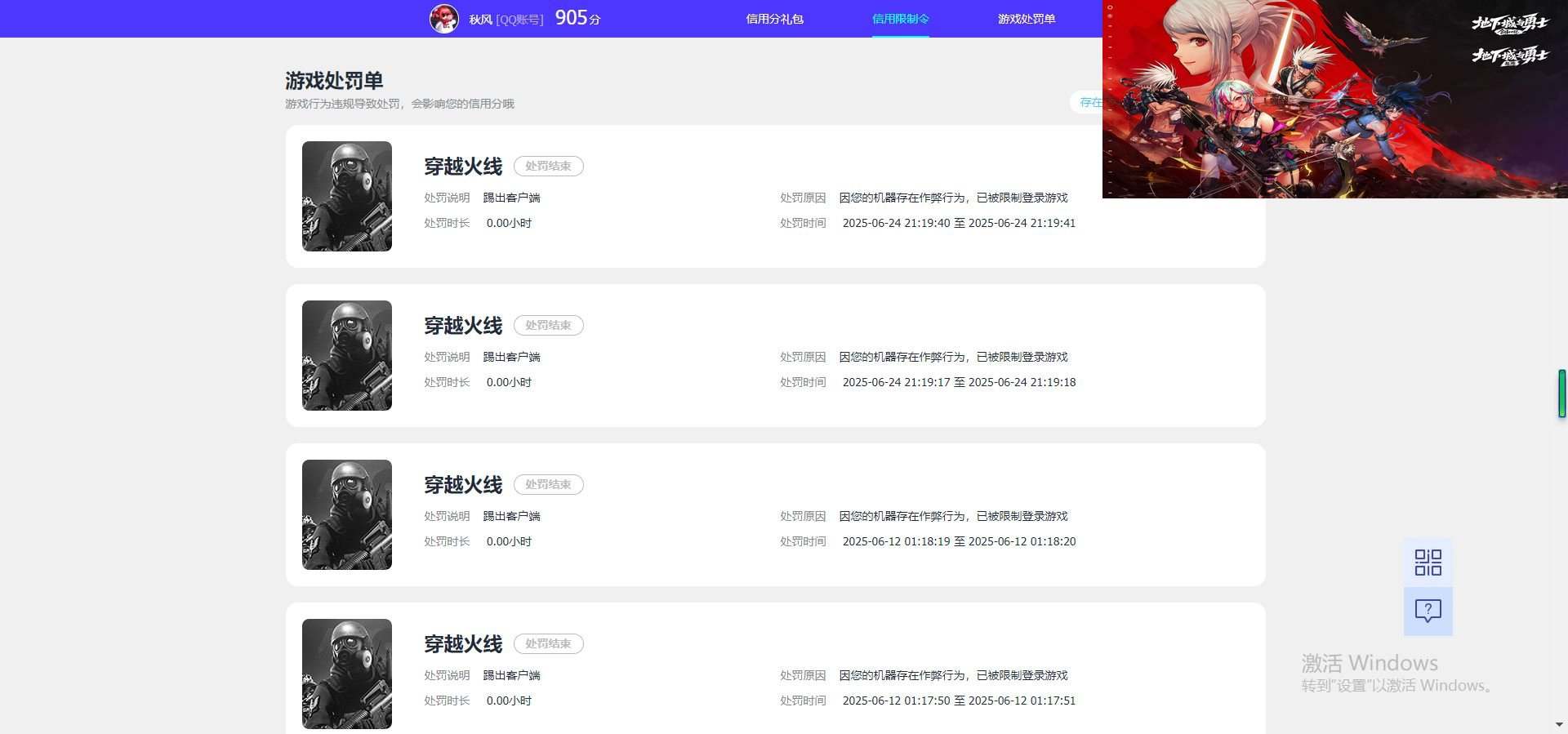The image size is (1568, 734).
Task: Switch to 游戏处罚单 tab
Action: pos(1026,19)
